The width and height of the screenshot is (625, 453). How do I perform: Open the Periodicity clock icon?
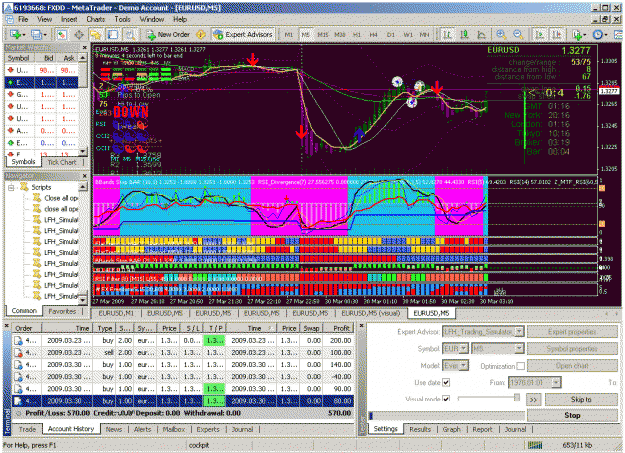(599, 35)
